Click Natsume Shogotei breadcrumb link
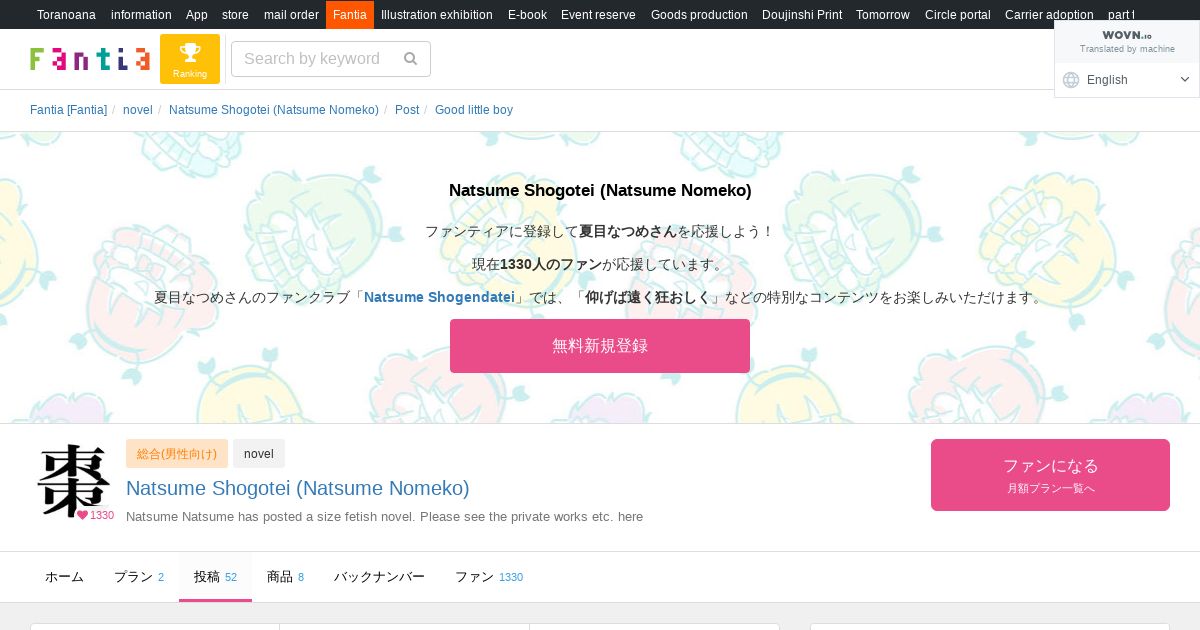The width and height of the screenshot is (1200, 630). [x=274, y=110]
